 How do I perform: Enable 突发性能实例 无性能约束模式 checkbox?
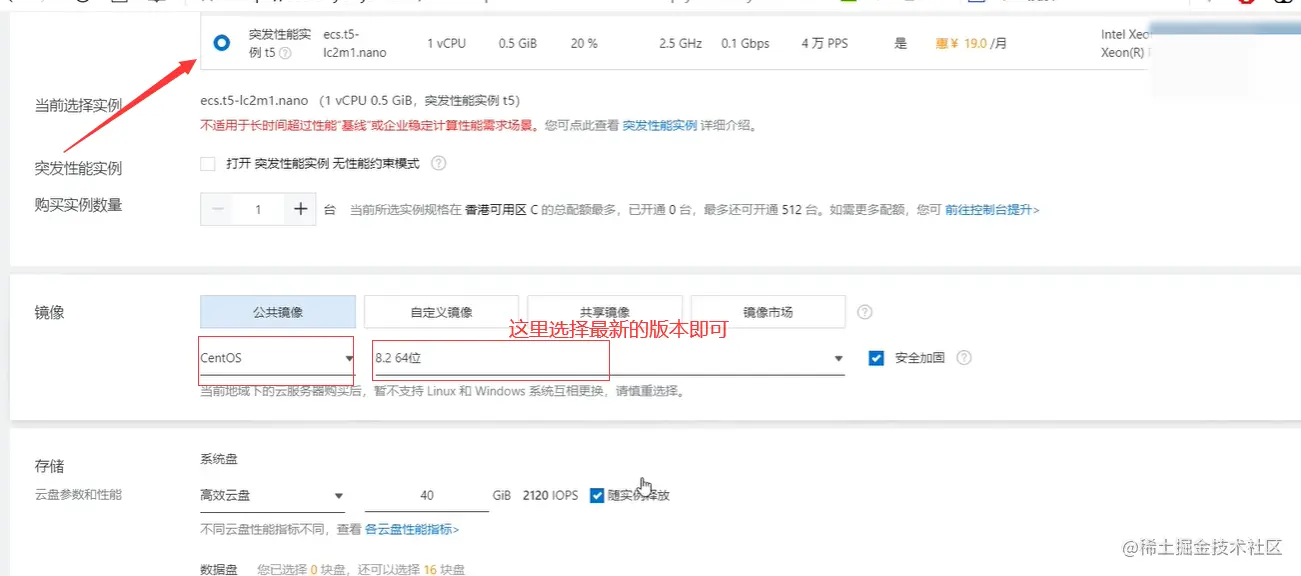207,163
